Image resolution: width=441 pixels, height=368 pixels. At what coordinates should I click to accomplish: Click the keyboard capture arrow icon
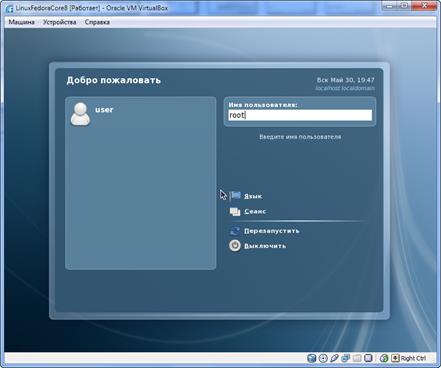pos(395,358)
